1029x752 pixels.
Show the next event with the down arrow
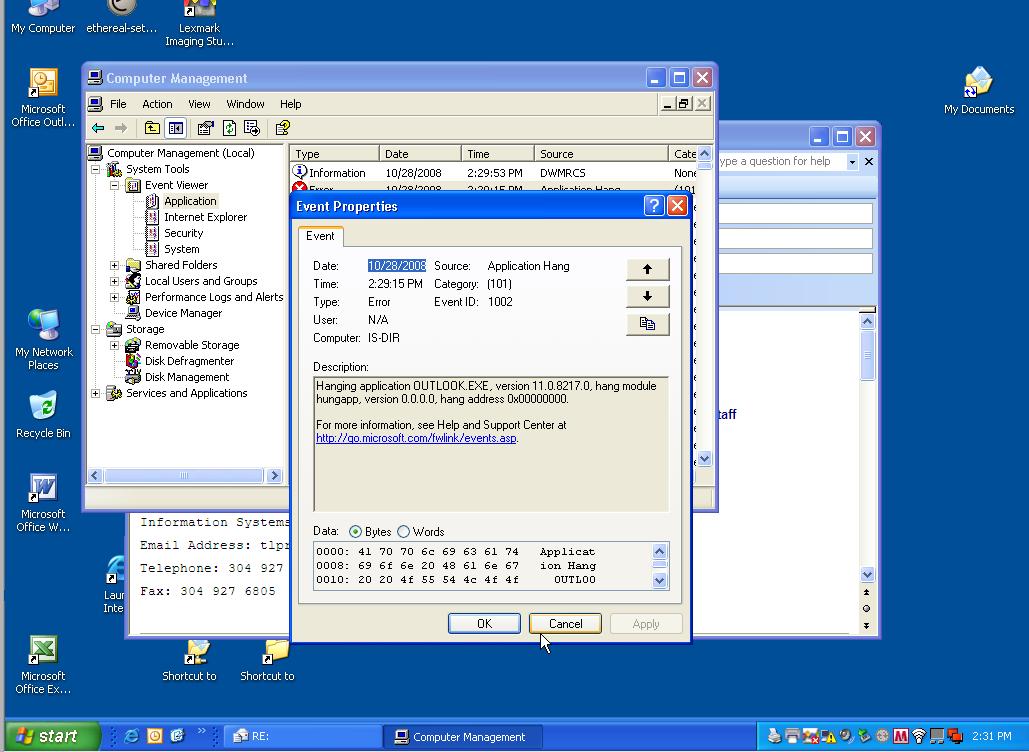(x=648, y=296)
